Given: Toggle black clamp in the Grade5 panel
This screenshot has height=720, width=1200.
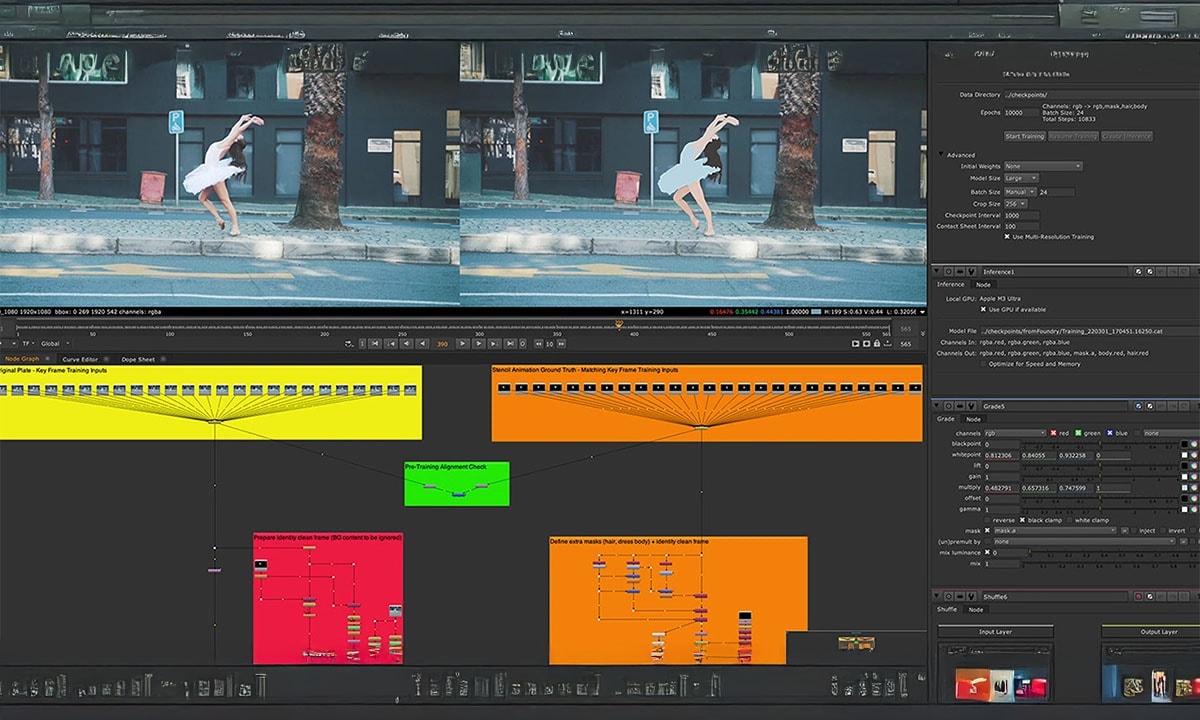Looking at the screenshot, I should [1022, 520].
